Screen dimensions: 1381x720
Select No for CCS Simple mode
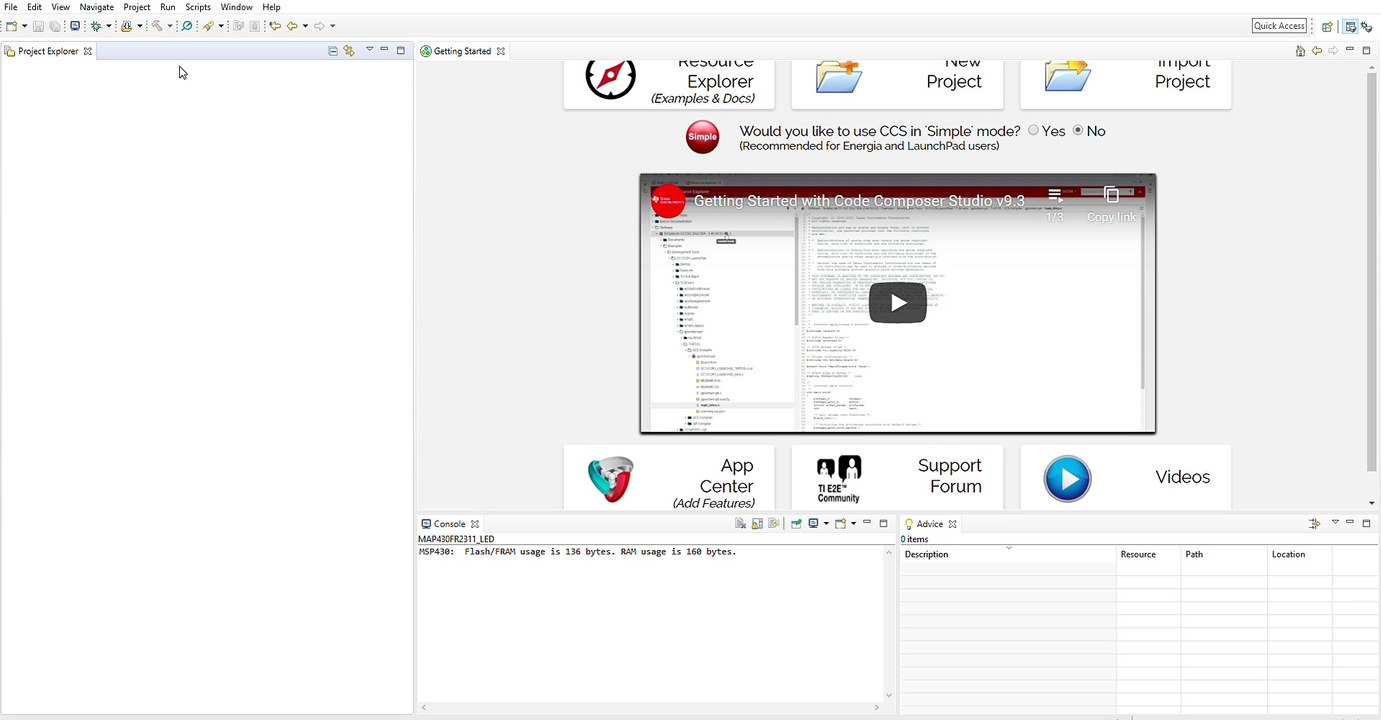[x=1078, y=131]
